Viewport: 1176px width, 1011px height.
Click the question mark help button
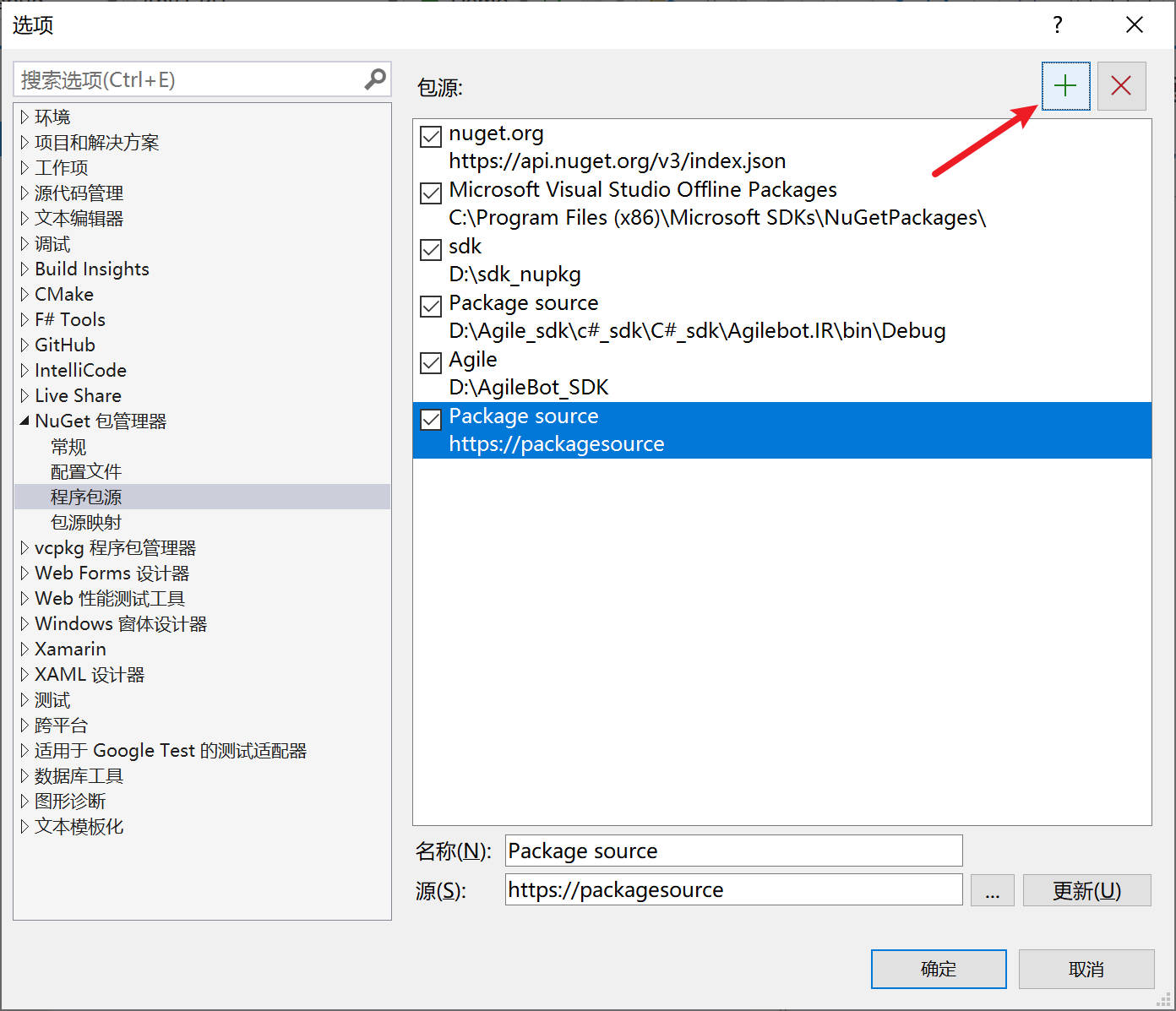(x=1057, y=24)
